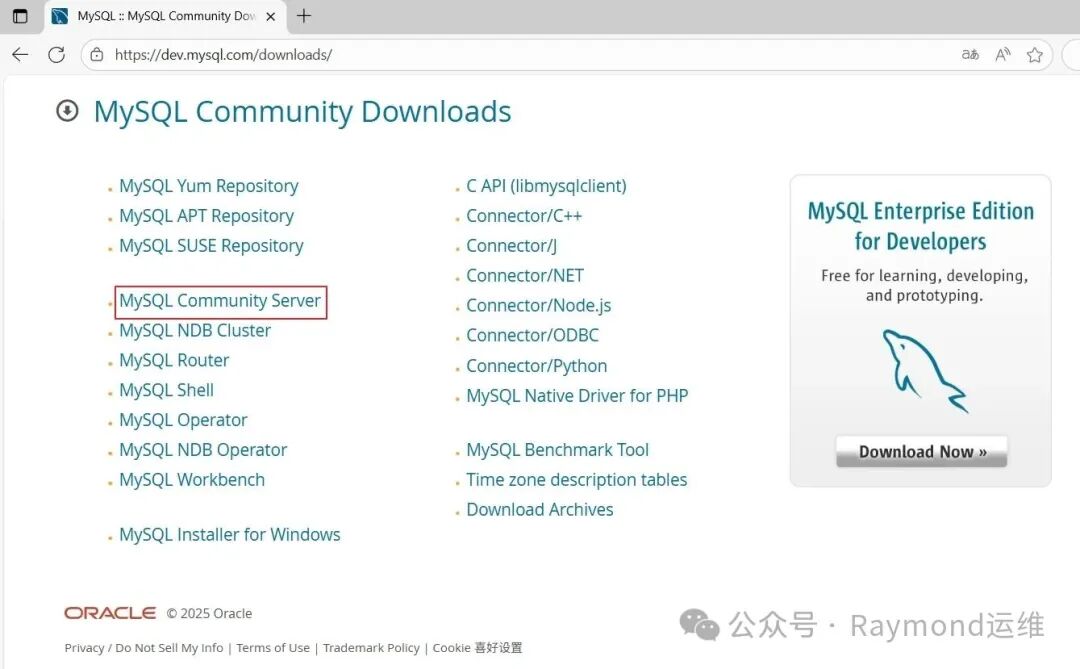
Task: Open the Privacy / Do Not Sell My Info link
Action: point(144,648)
